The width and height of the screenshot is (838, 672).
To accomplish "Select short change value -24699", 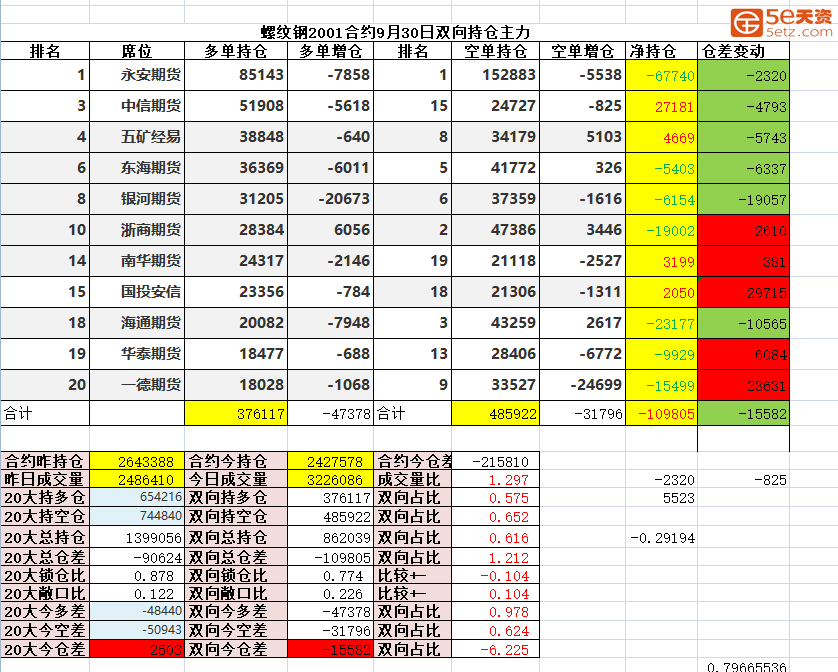I will tap(583, 385).
